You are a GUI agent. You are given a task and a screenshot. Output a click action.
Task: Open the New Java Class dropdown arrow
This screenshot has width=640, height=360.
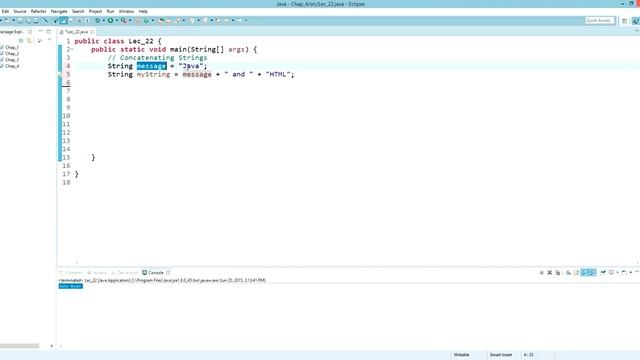tap(153, 20)
